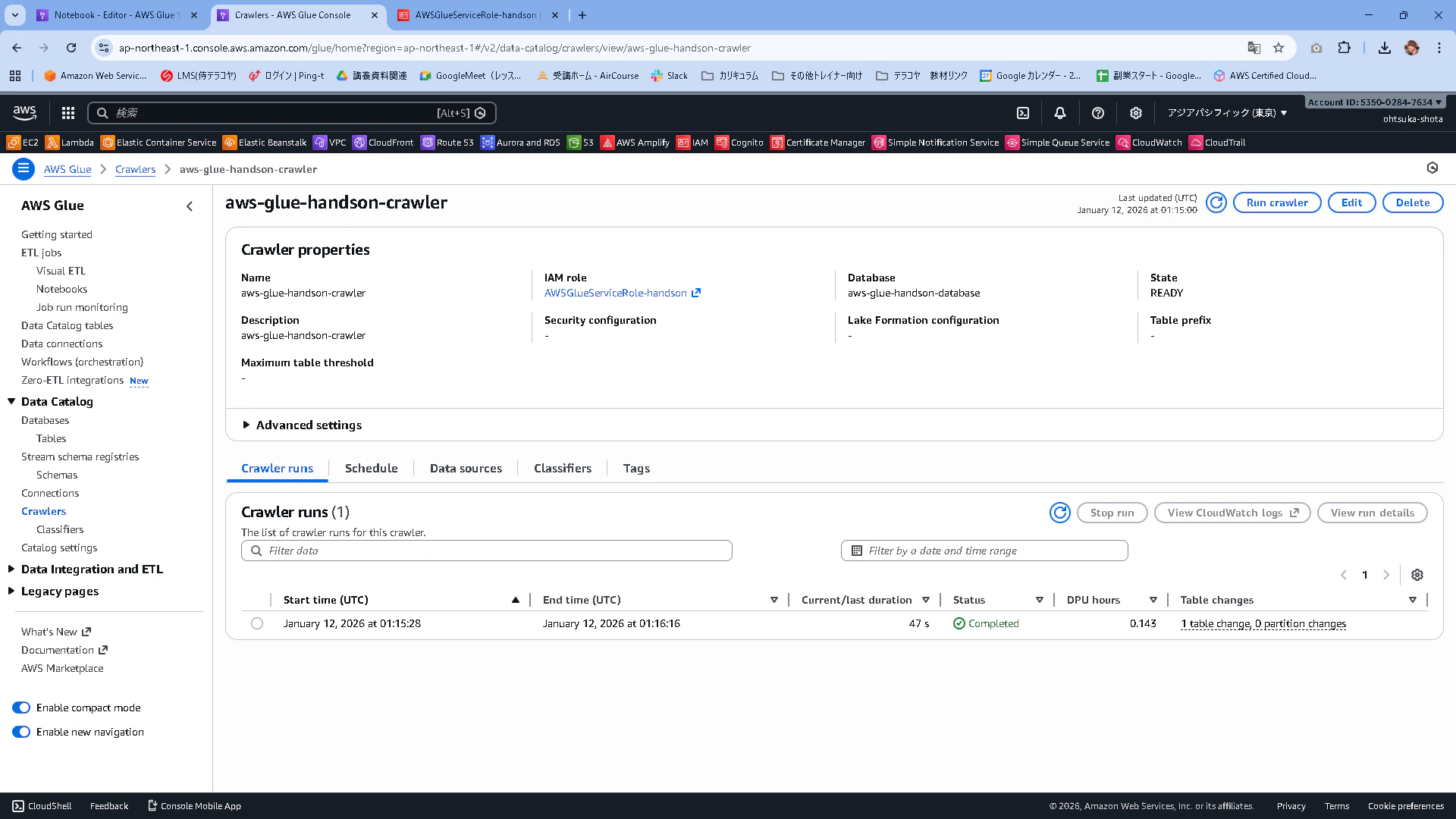This screenshot has height=819, width=1456.
Task: Expand Data Integration and ETL section
Action: click(x=11, y=569)
